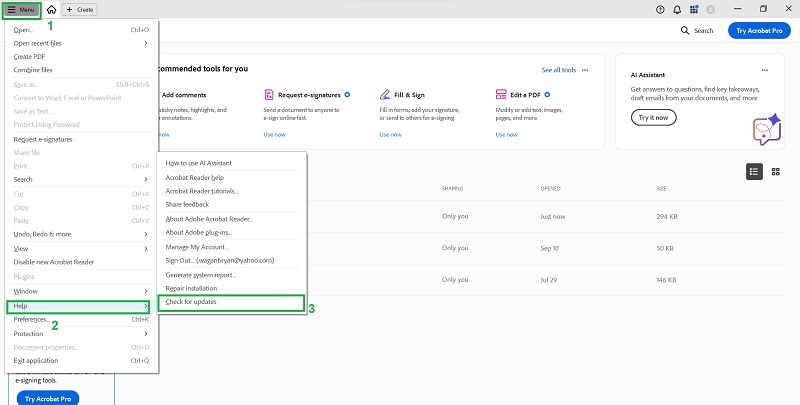Image resolution: width=800 pixels, height=405 pixels.
Task: Select Acrobat Reader tutorials...
Action: click(232, 191)
